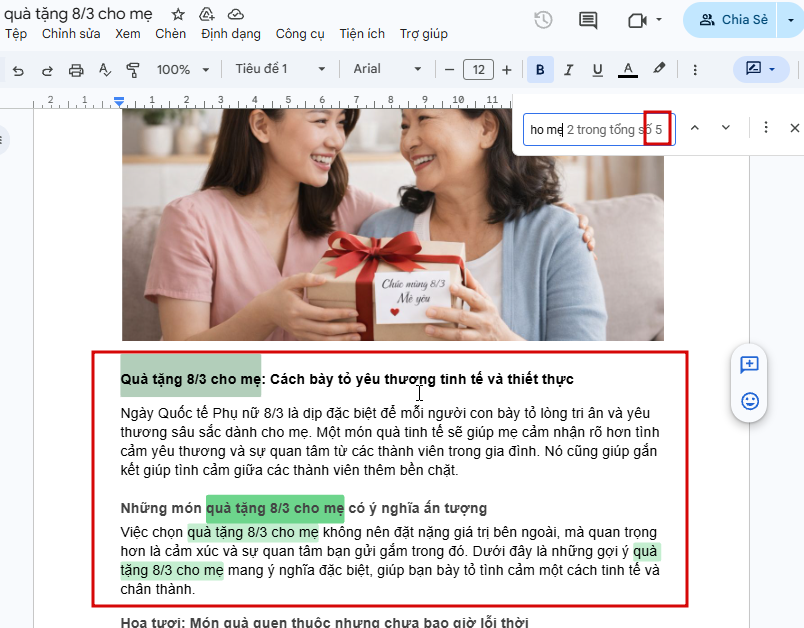Check the cloud document status icon
The width and height of the screenshot is (804, 628).
pyautogui.click(x=235, y=14)
